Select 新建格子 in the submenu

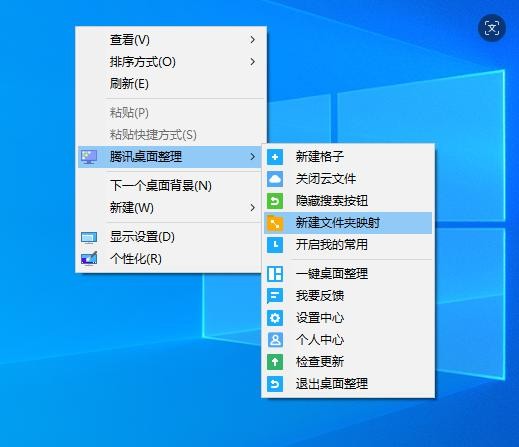pos(348,157)
